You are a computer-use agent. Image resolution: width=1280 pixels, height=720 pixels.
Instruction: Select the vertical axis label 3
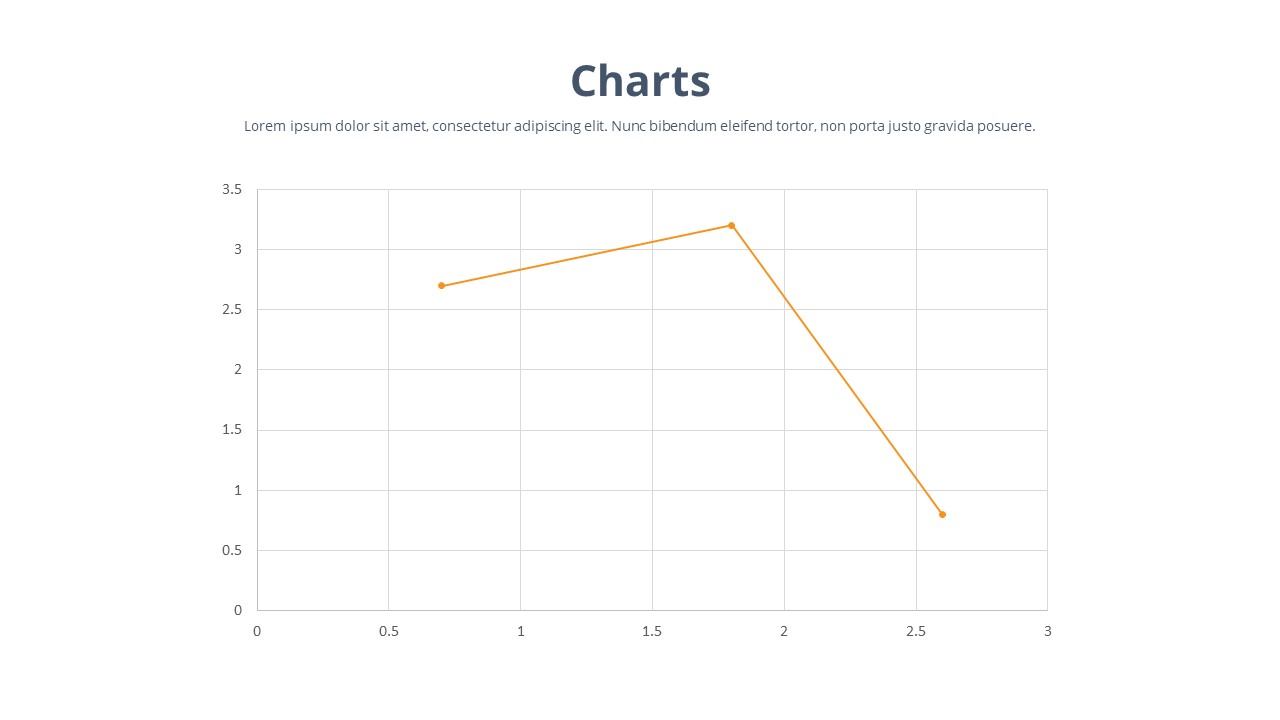[238, 249]
